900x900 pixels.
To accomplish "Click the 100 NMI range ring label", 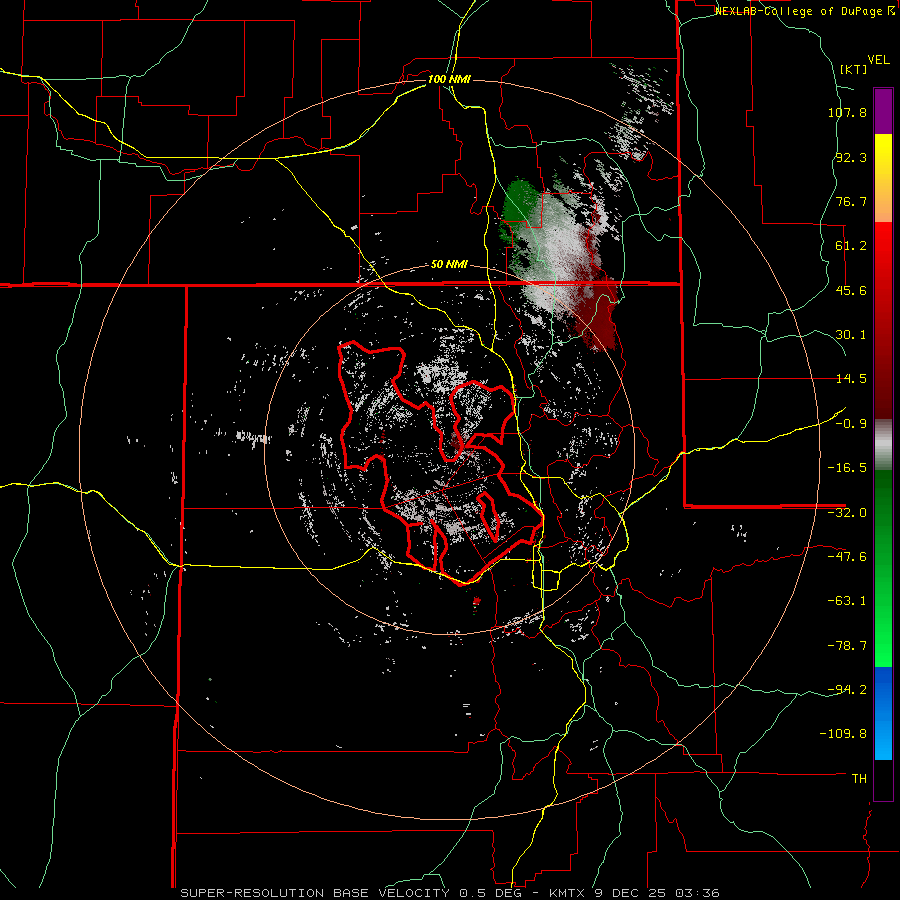I will click(x=449, y=79).
